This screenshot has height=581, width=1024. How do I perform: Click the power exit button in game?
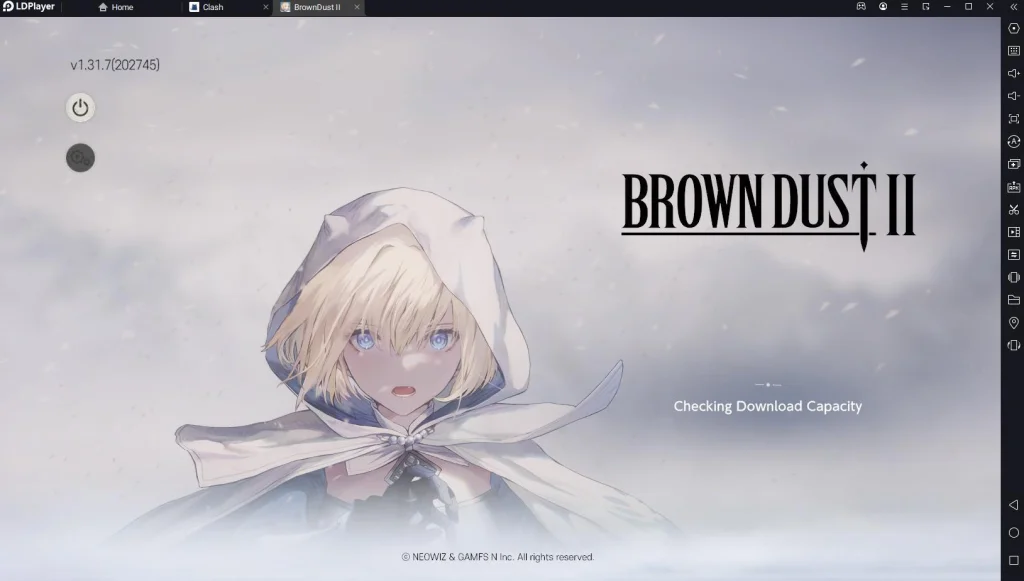click(80, 108)
